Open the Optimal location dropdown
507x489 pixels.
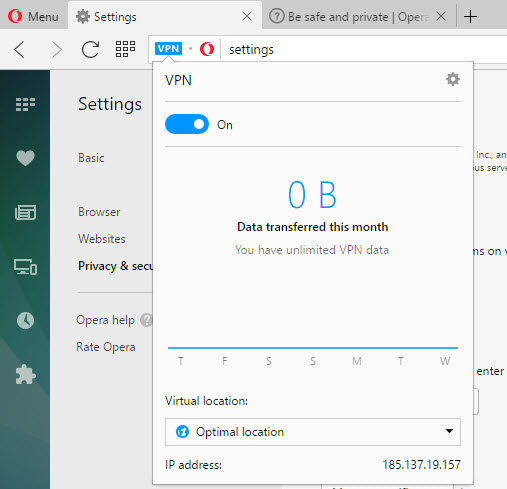[313, 432]
